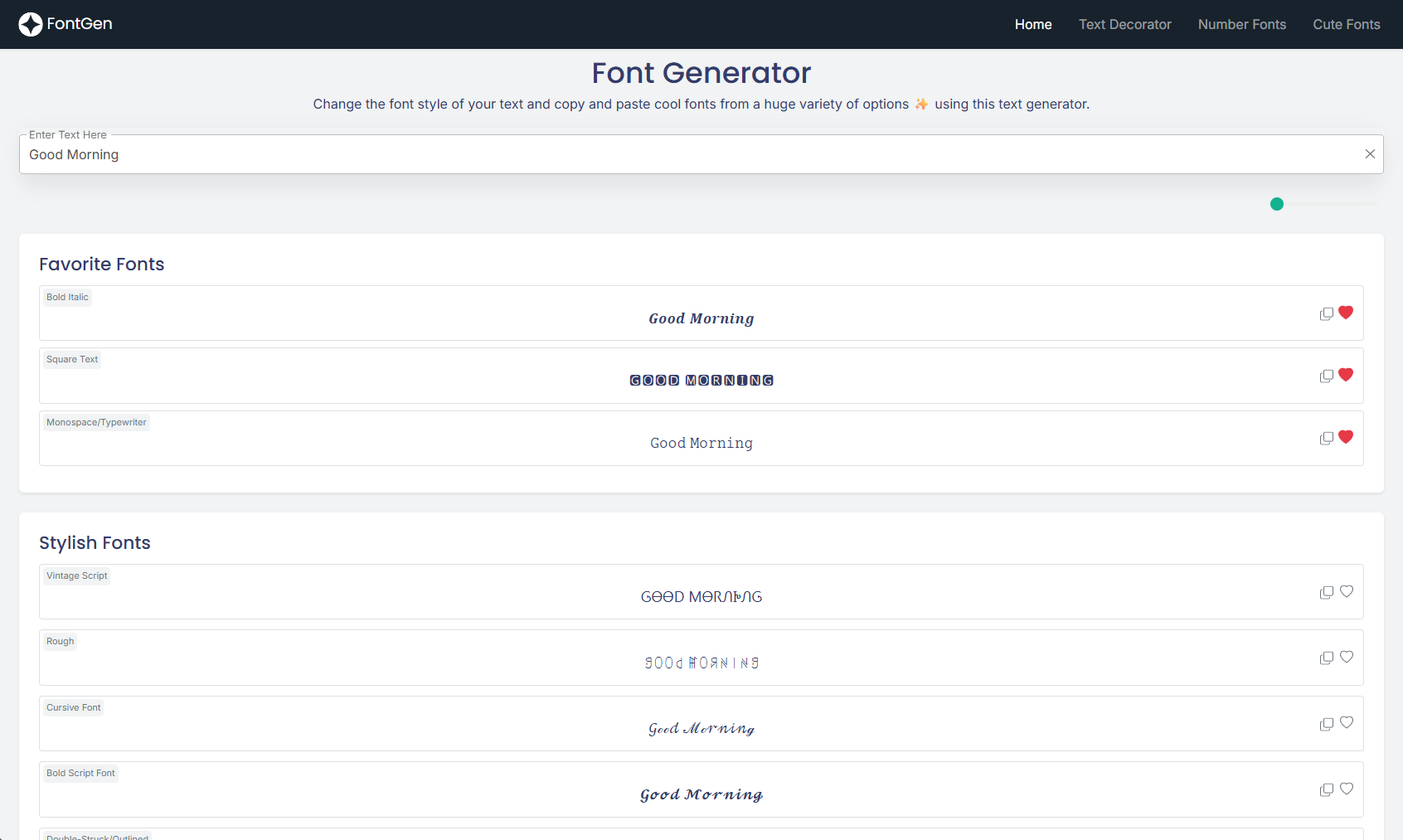Favorite the Vintage Script font
This screenshot has width=1403, height=840.
coord(1346,591)
